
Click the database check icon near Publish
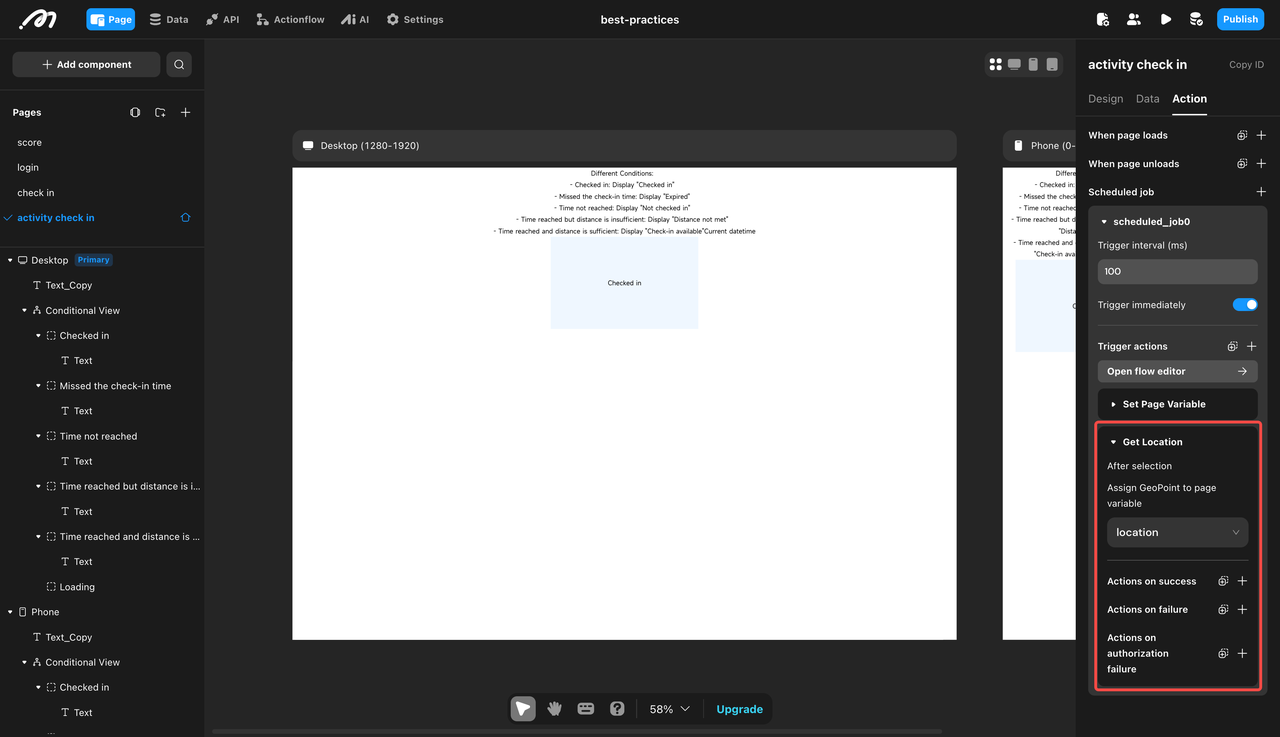[x=1196, y=19]
